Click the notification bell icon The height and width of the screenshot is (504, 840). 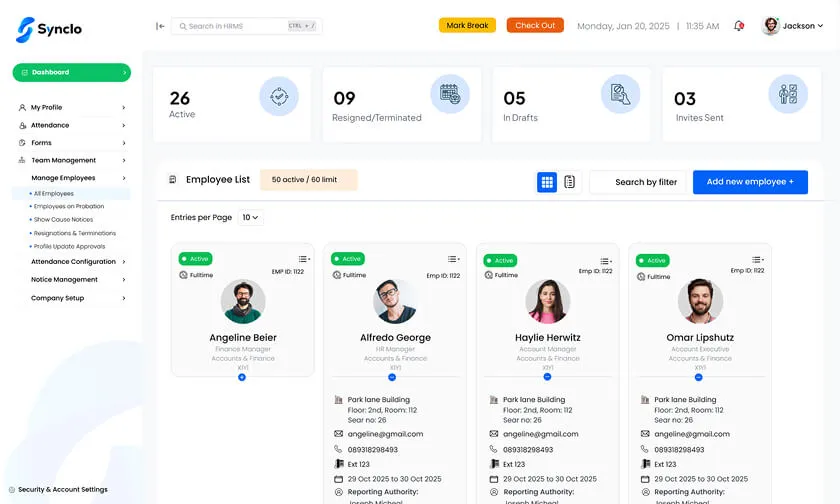(x=739, y=26)
